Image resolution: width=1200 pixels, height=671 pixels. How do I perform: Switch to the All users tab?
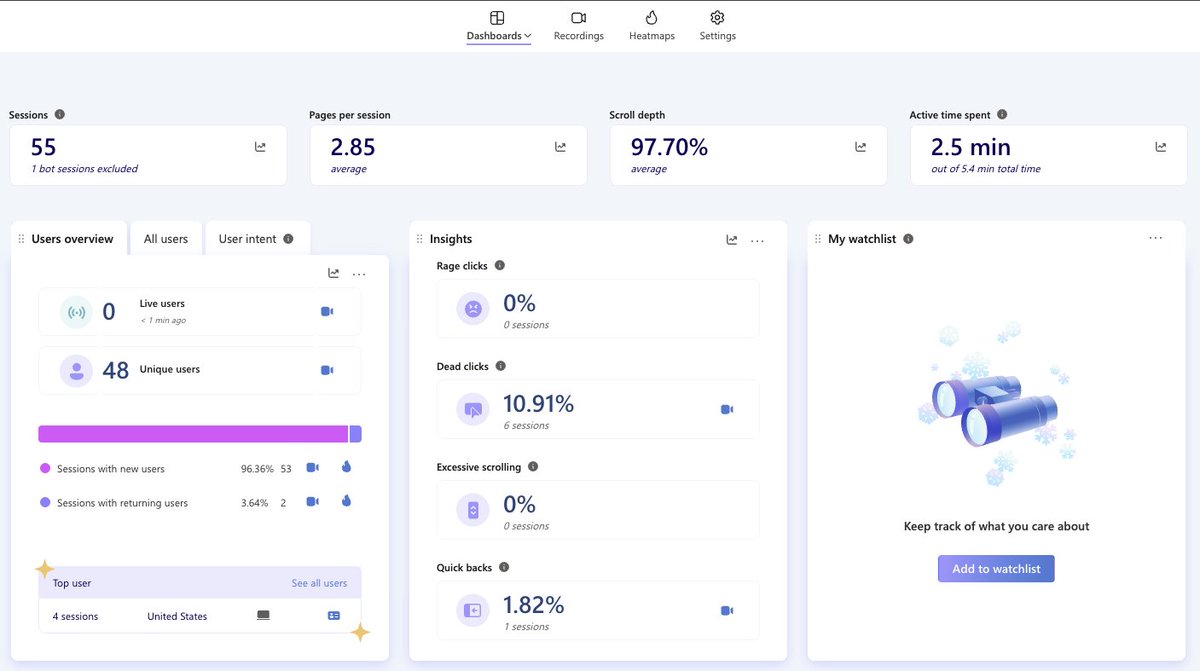click(x=166, y=239)
